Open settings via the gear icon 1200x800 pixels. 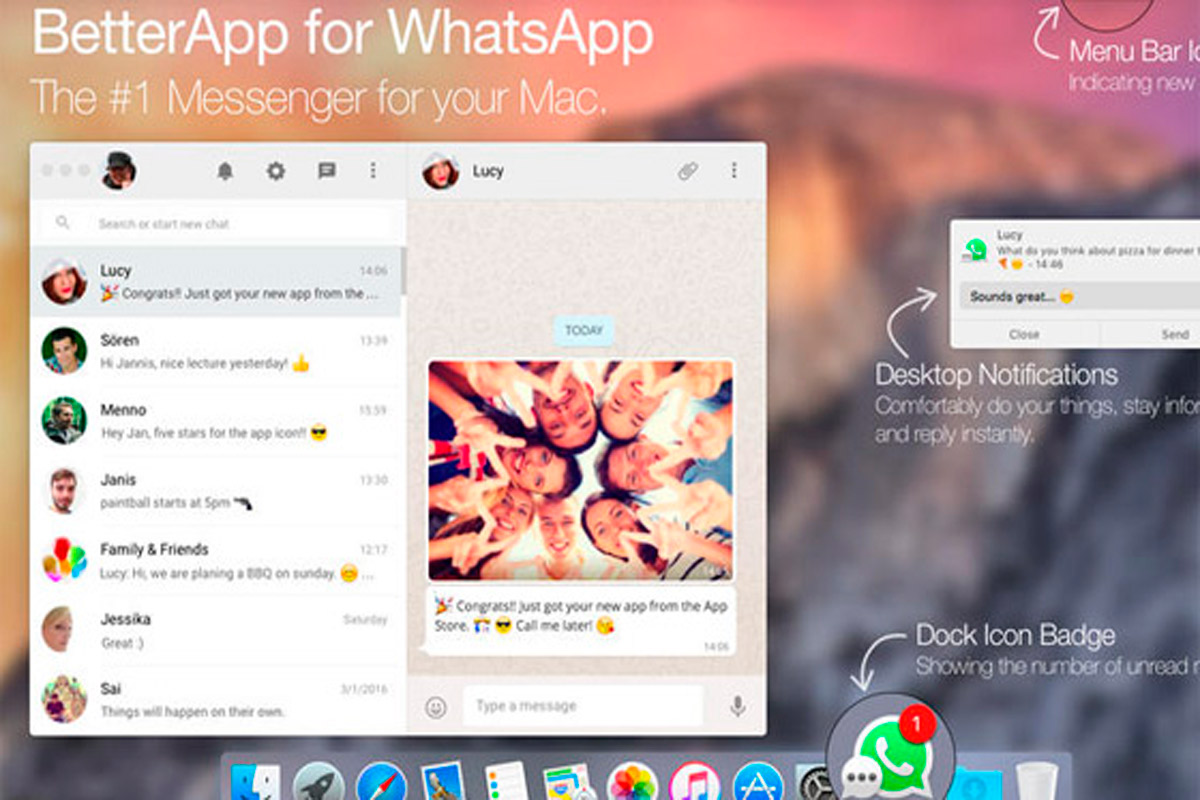click(x=275, y=171)
